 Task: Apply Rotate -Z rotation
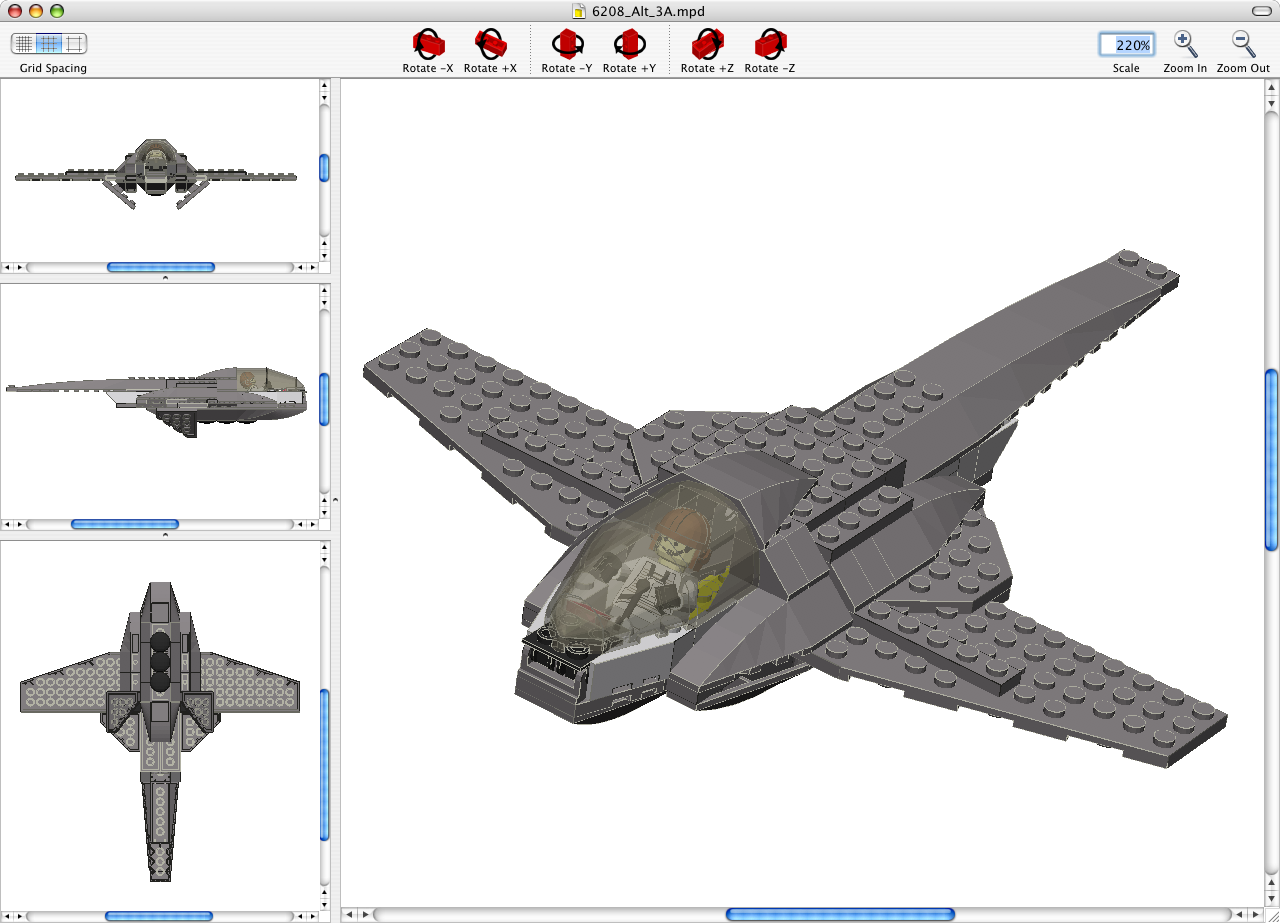[x=769, y=44]
